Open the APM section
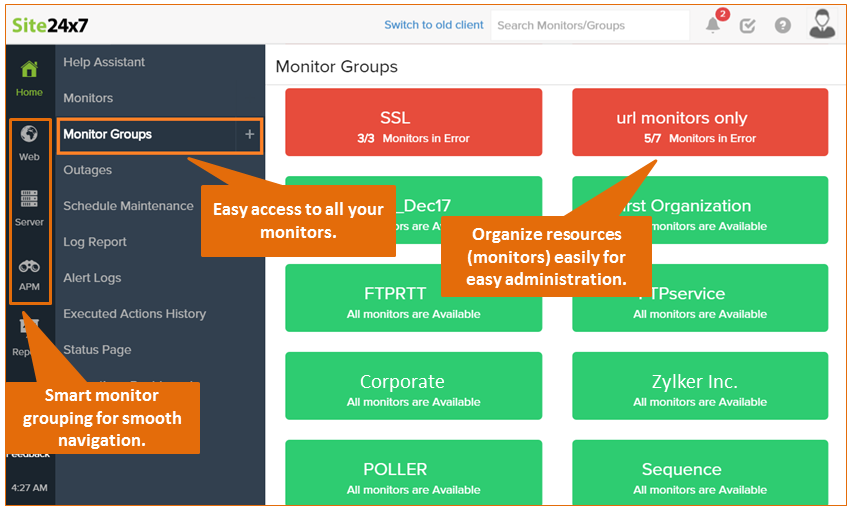The height and width of the screenshot is (511, 851). pos(29,275)
